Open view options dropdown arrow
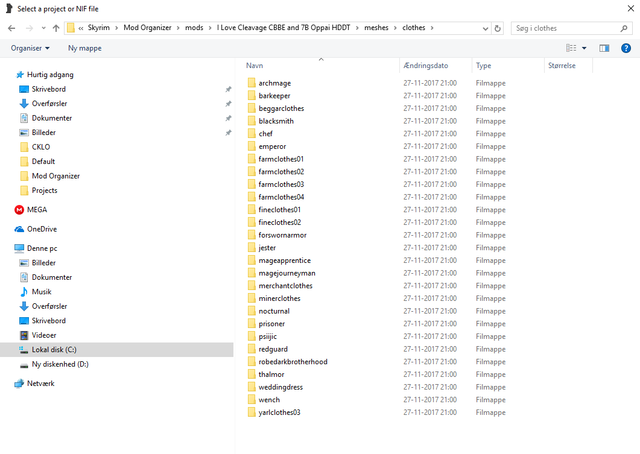Viewport: 640px width, 454px height. coord(584,48)
